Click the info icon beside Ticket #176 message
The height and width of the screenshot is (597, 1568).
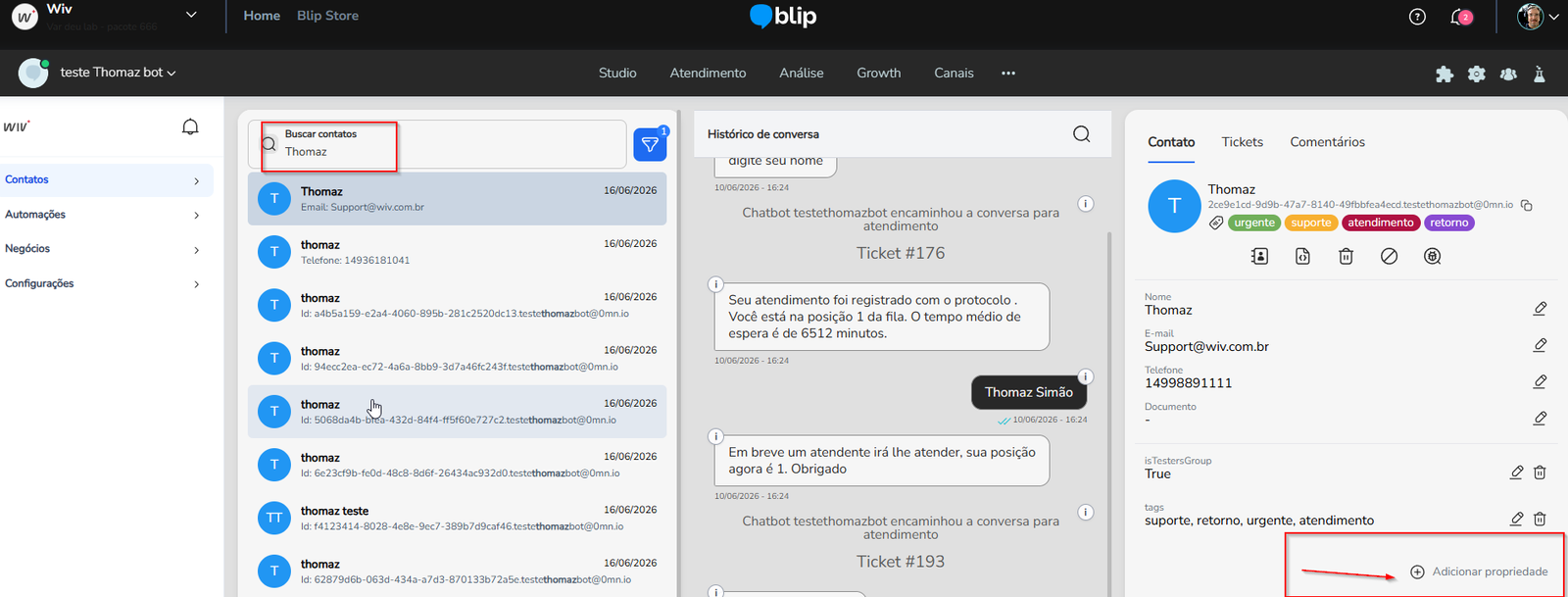click(x=1086, y=204)
